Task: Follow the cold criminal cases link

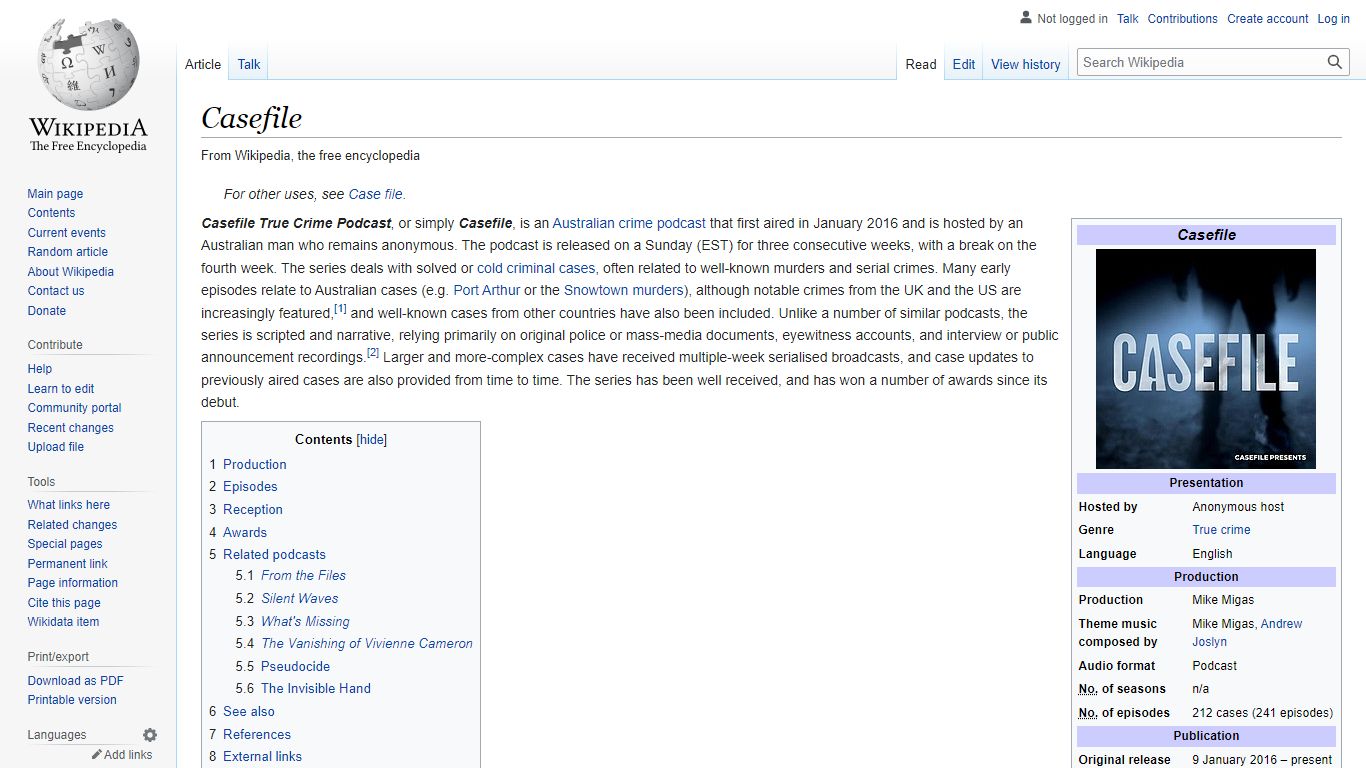Action: 536,268
